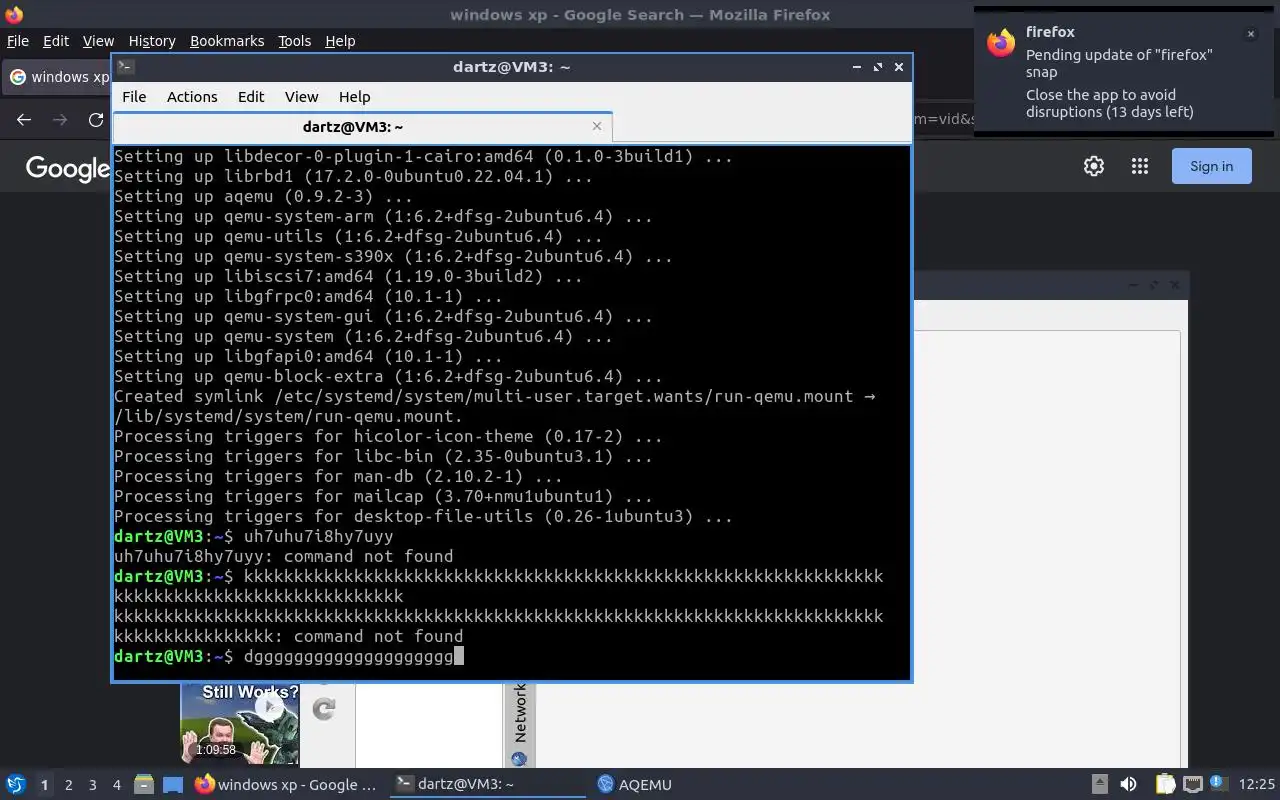Click the network connection tray icon
1280x800 pixels.
point(1192,784)
